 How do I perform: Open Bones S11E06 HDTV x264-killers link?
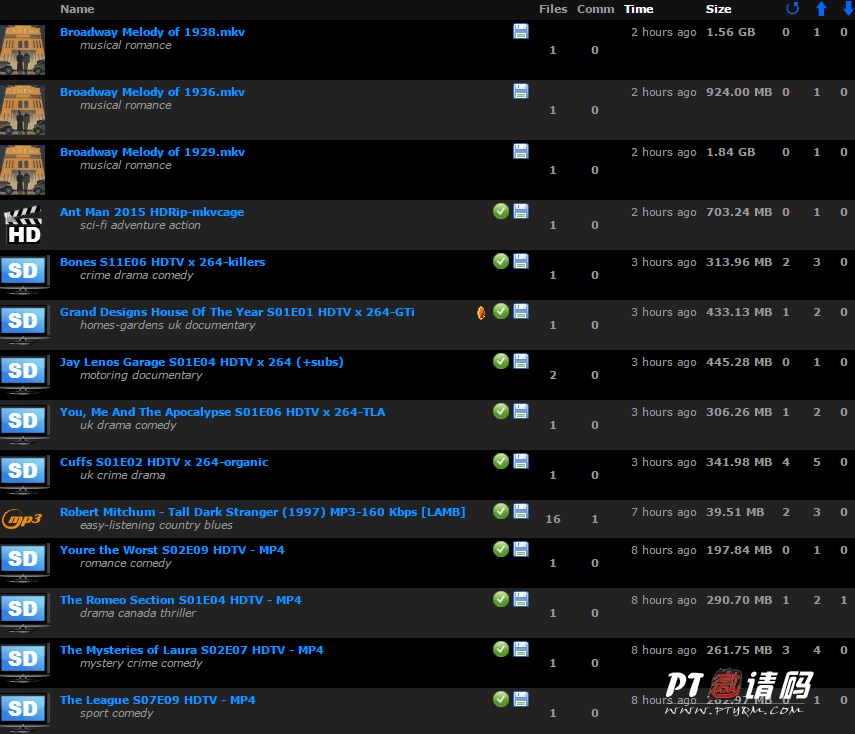tap(162, 262)
